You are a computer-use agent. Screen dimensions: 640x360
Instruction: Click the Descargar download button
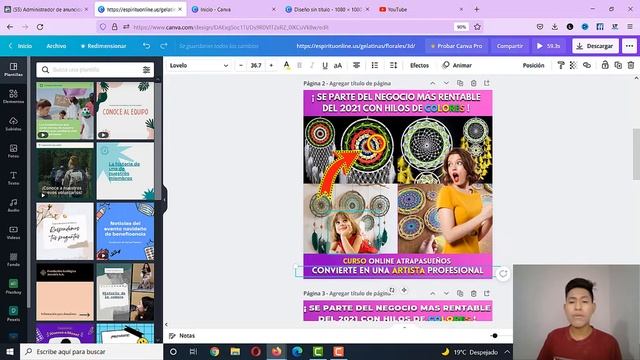[x=595, y=46]
